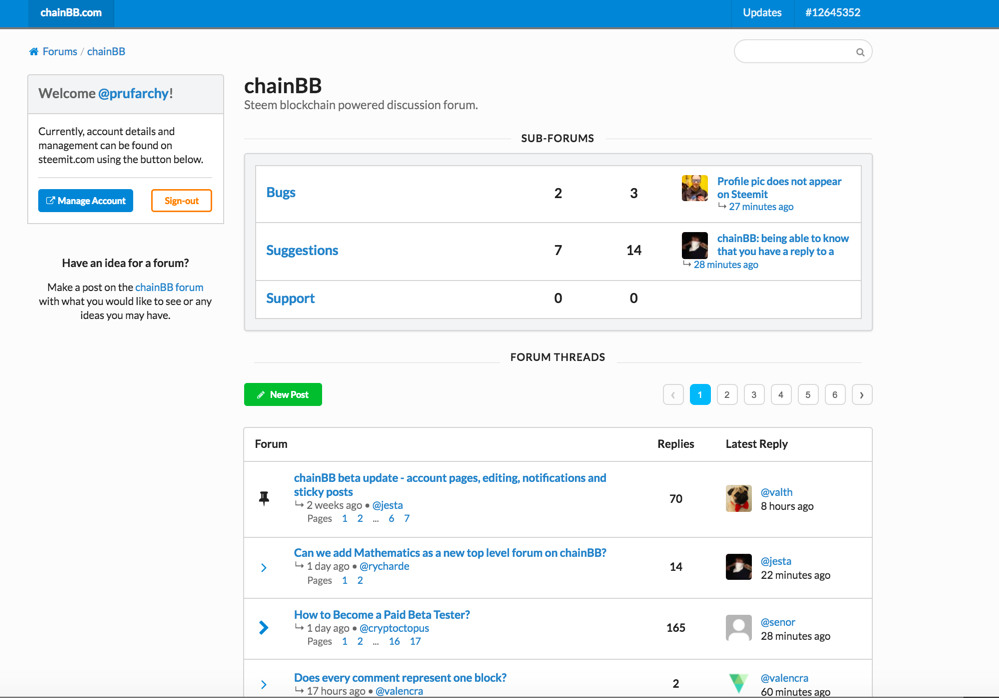Go to page 1 of Mathematics thread
This screenshot has width=999, height=698.
click(345, 580)
